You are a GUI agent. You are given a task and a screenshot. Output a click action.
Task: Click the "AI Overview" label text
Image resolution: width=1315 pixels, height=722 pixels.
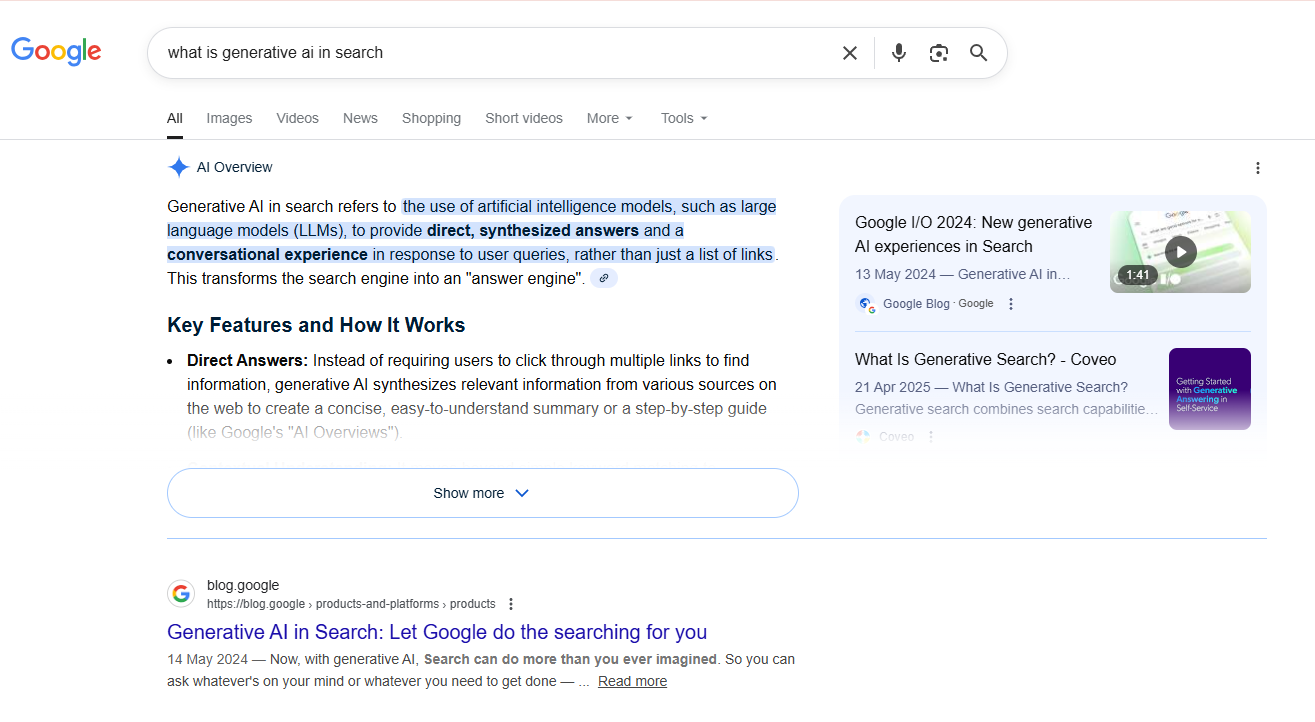point(234,167)
